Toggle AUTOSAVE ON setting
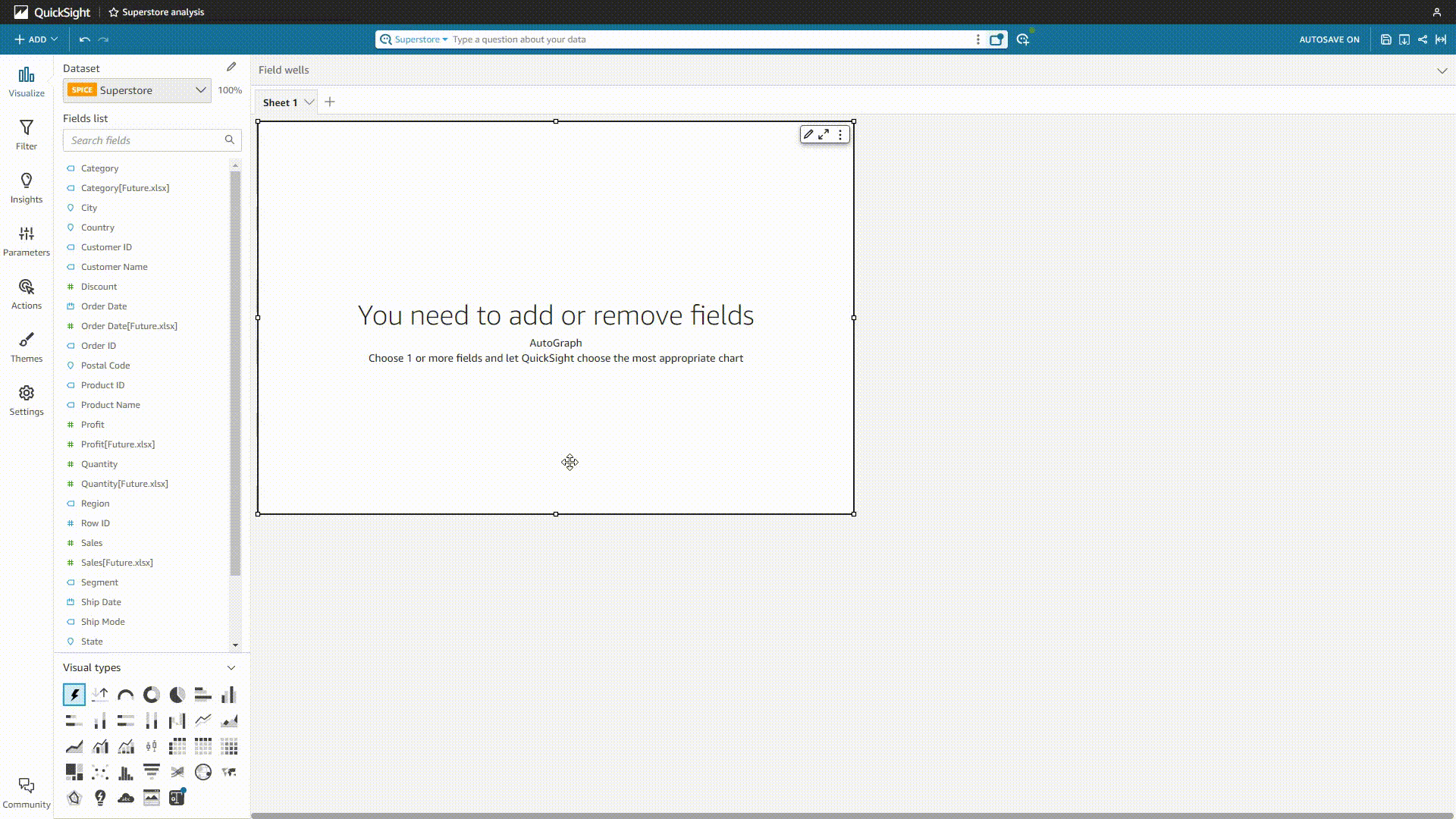The image size is (1456, 819). 1329,39
